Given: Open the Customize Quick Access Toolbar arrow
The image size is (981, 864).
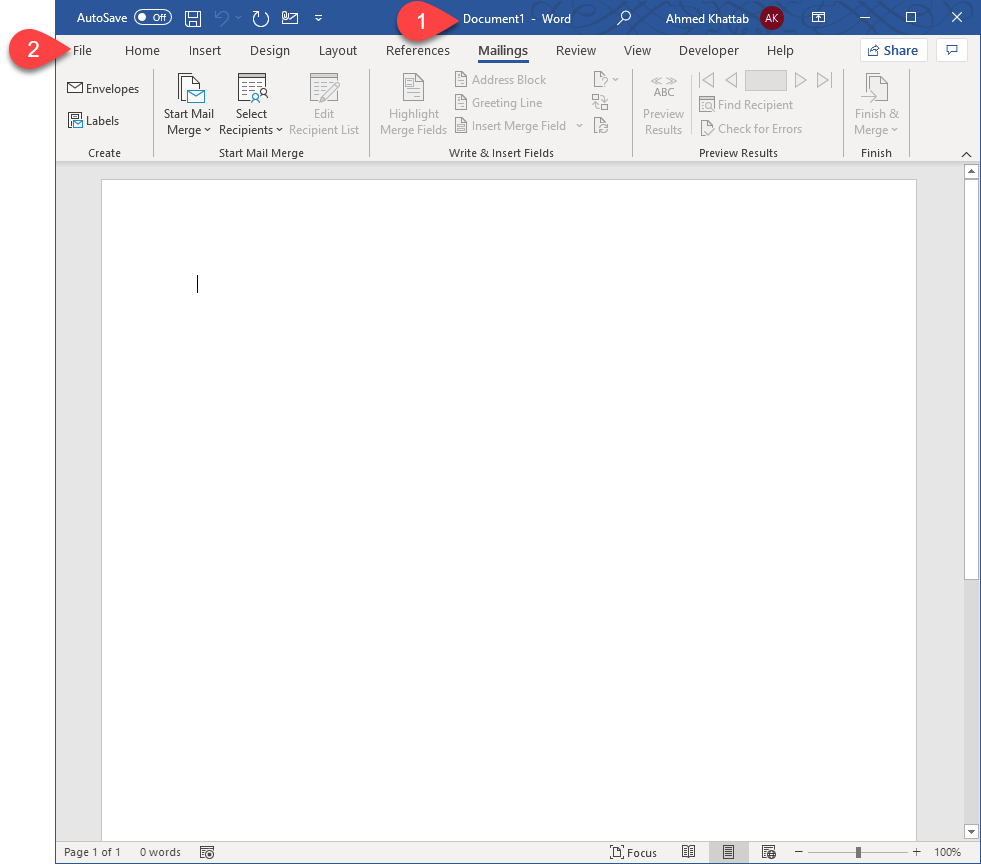Looking at the screenshot, I should click(x=318, y=18).
